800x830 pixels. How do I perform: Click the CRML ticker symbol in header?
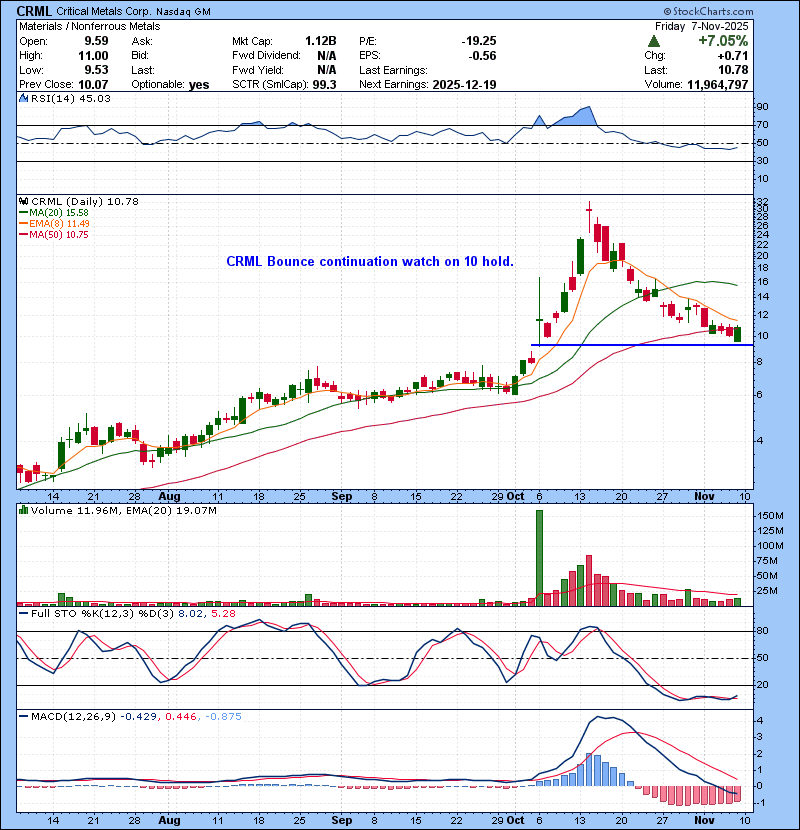click(34, 11)
